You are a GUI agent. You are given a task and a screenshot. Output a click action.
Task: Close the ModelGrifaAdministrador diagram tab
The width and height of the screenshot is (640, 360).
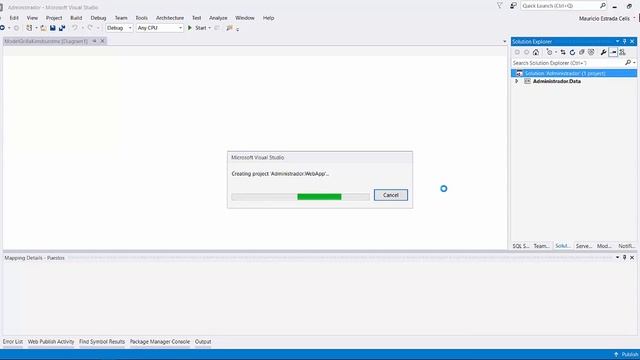103,41
